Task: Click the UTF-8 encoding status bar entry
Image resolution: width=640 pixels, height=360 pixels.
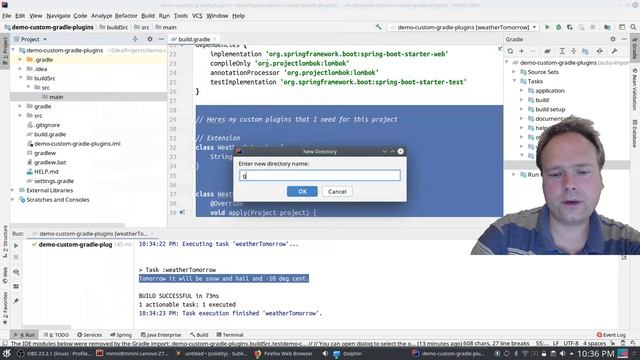Action: pyautogui.click(x=571, y=343)
